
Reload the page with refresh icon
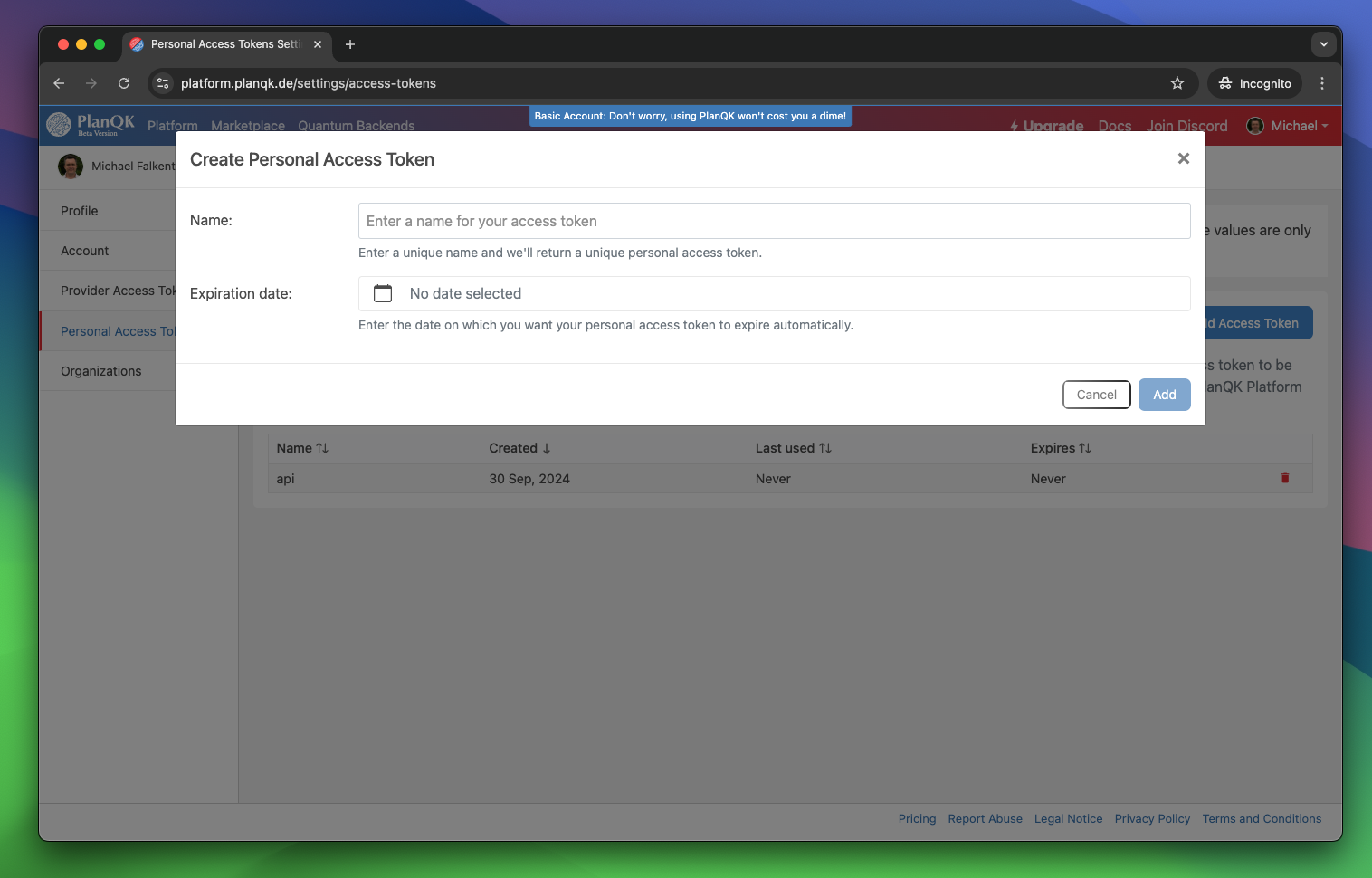pyautogui.click(x=124, y=83)
